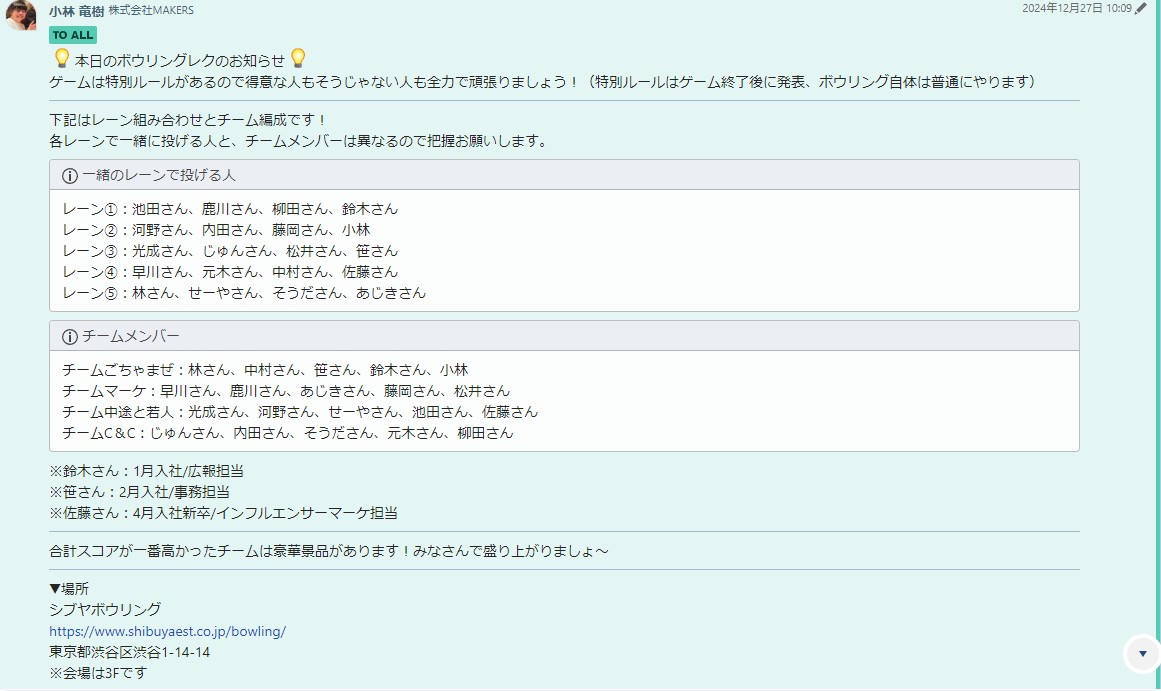This screenshot has height=691, width=1161.
Task: Click the scroll-to-bottom arrow button
Action: pyautogui.click(x=1142, y=653)
